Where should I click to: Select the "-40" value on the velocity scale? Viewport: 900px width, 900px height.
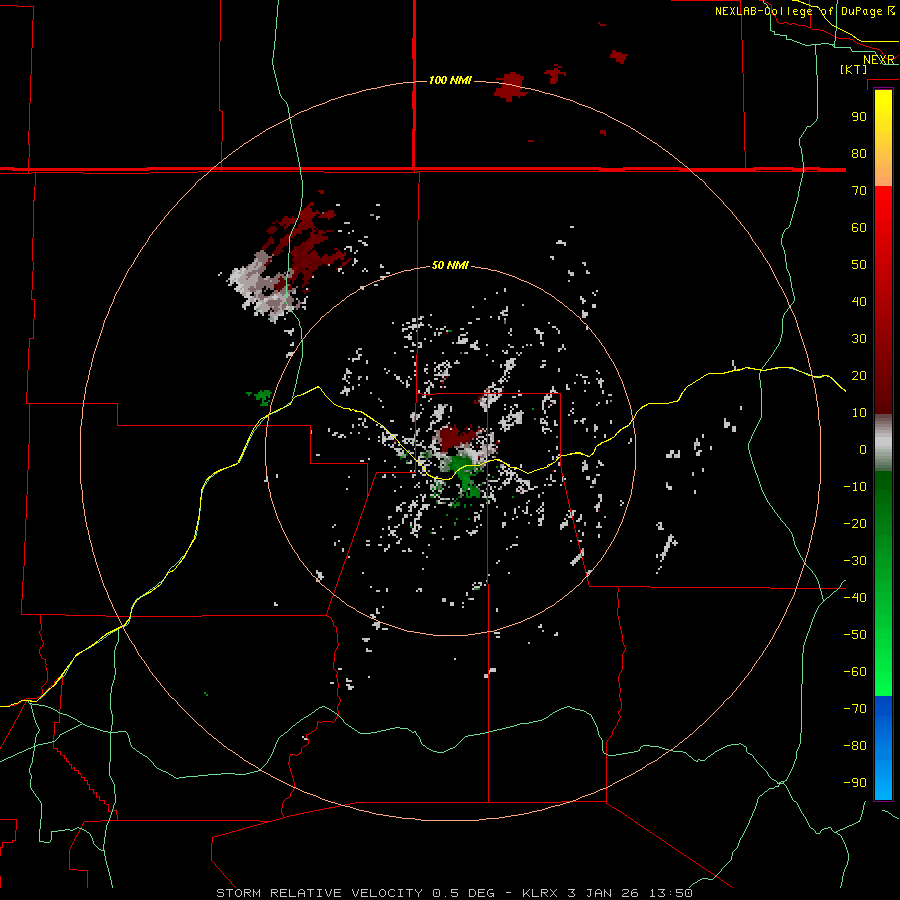click(x=855, y=598)
